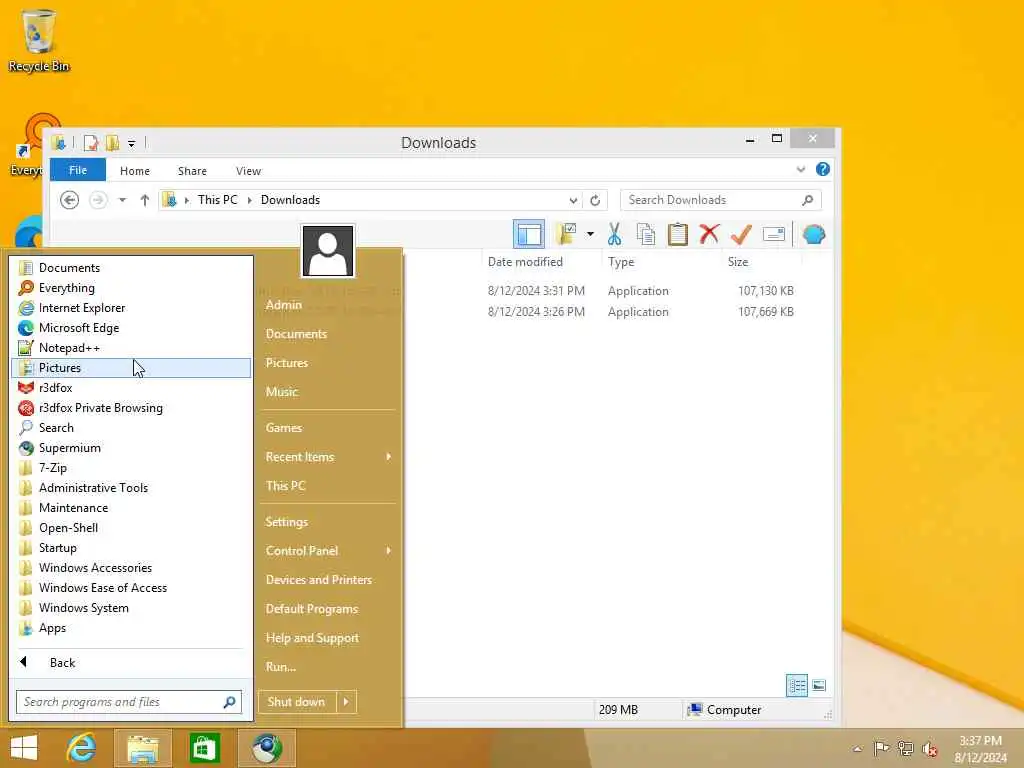Expand Administrative Tools folder
The width and height of the screenshot is (1024, 768).
tap(131, 488)
